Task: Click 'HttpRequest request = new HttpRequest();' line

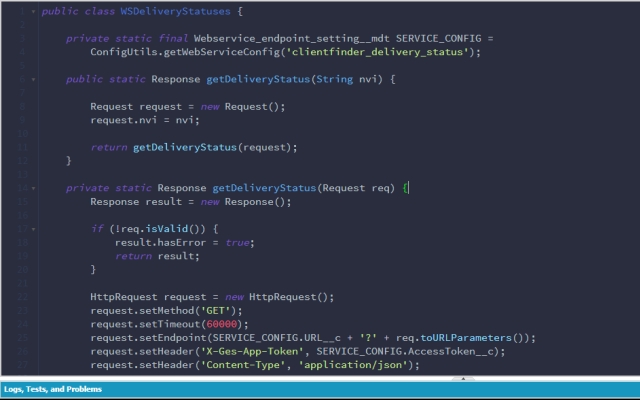Action: (212, 297)
